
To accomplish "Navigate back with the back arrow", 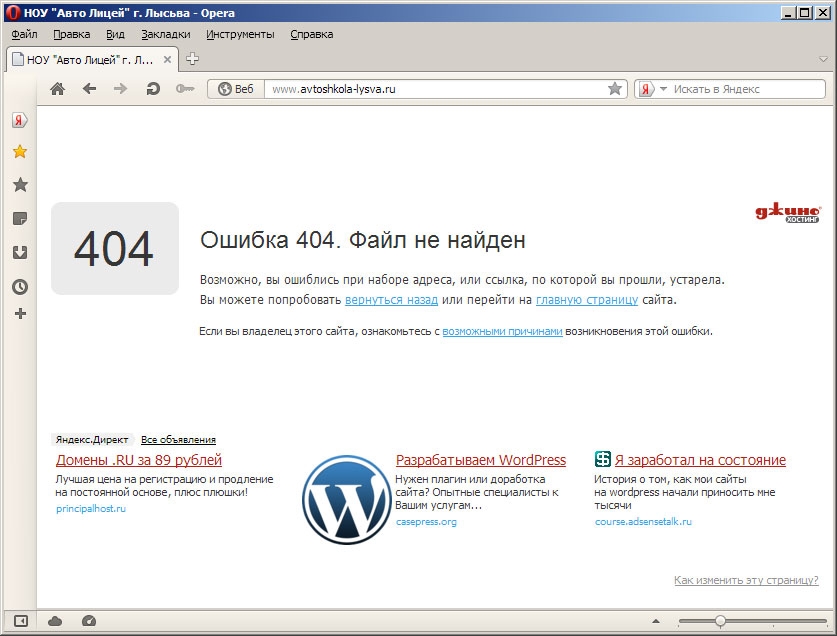I will click(89, 89).
